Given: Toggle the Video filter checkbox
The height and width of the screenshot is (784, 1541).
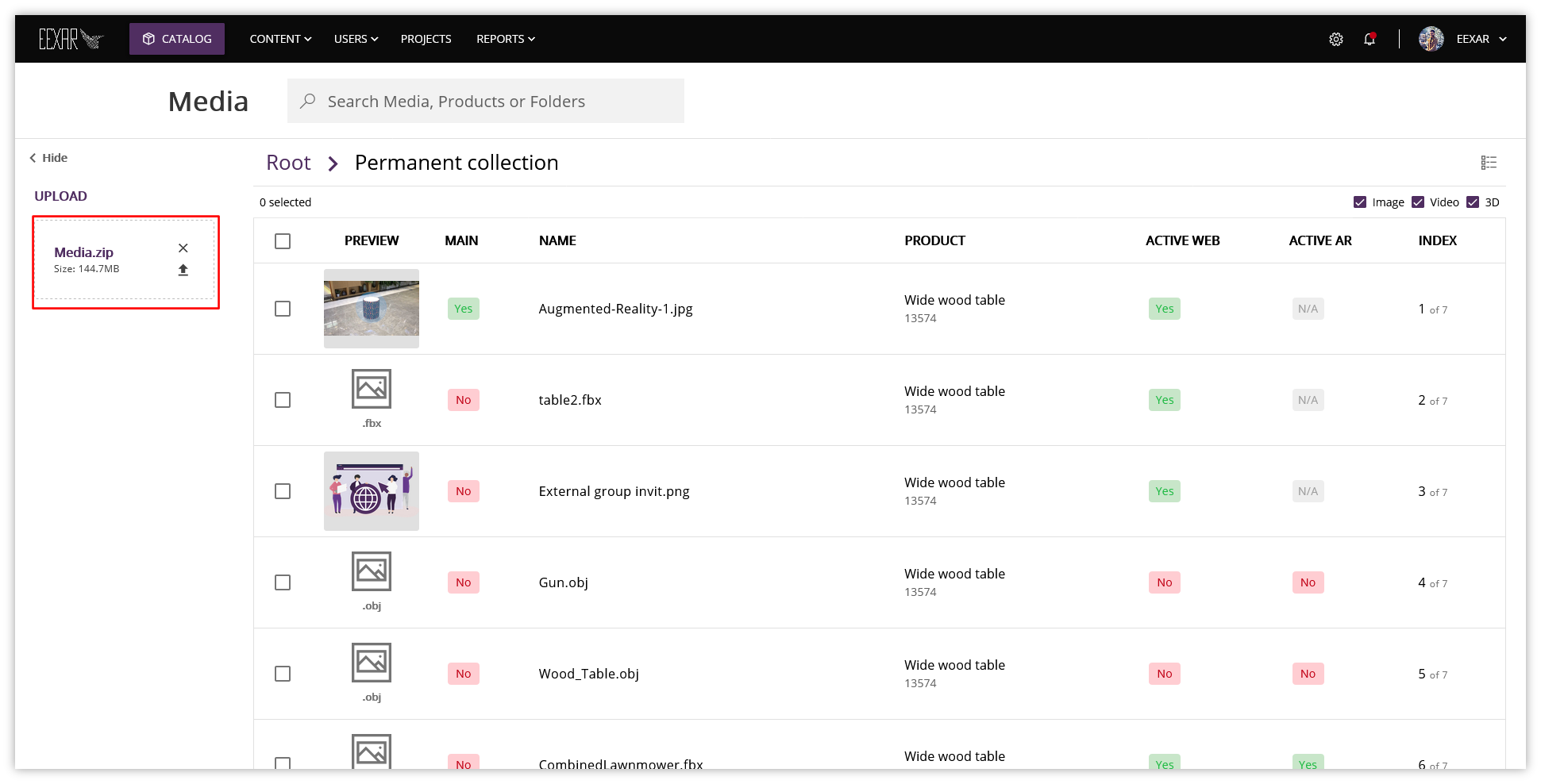Looking at the screenshot, I should pos(1418,202).
